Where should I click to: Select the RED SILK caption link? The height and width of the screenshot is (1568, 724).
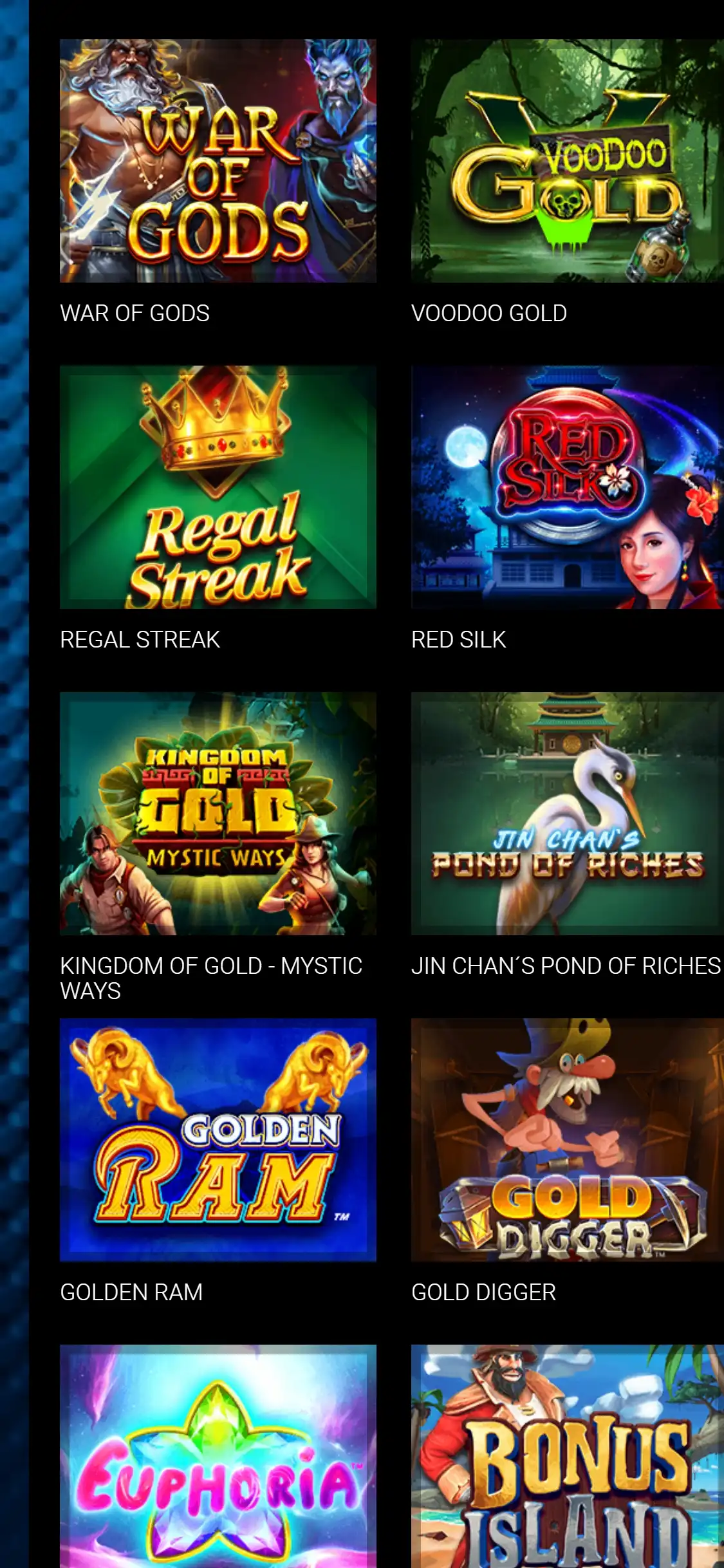(458, 640)
